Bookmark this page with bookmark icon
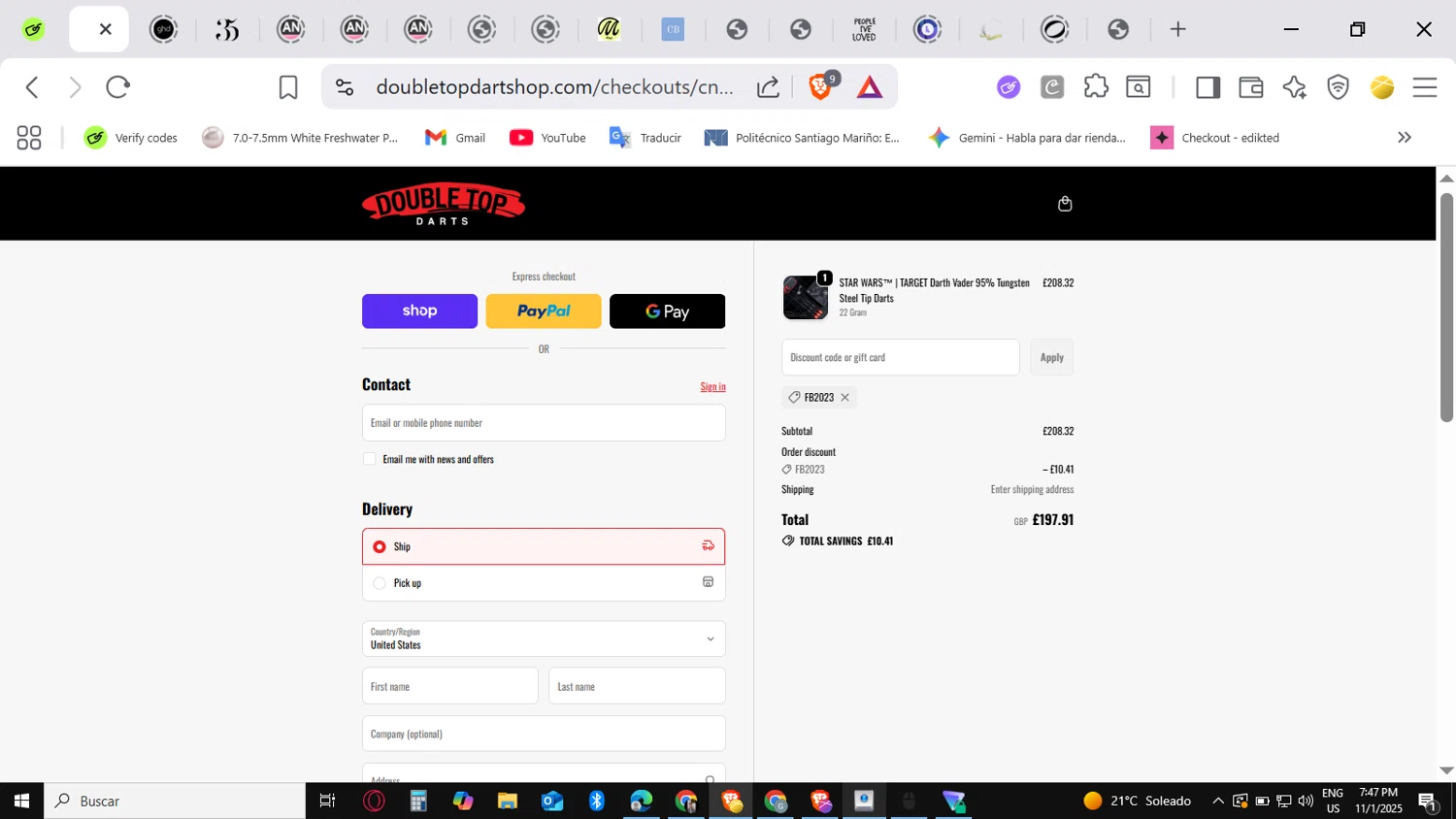1456x819 pixels. pos(288,87)
